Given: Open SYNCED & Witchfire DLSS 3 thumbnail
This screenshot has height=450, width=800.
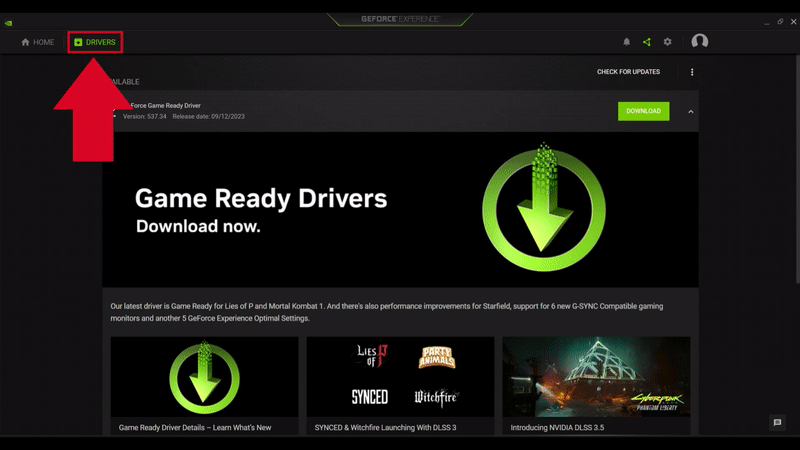Looking at the screenshot, I should (x=400, y=376).
